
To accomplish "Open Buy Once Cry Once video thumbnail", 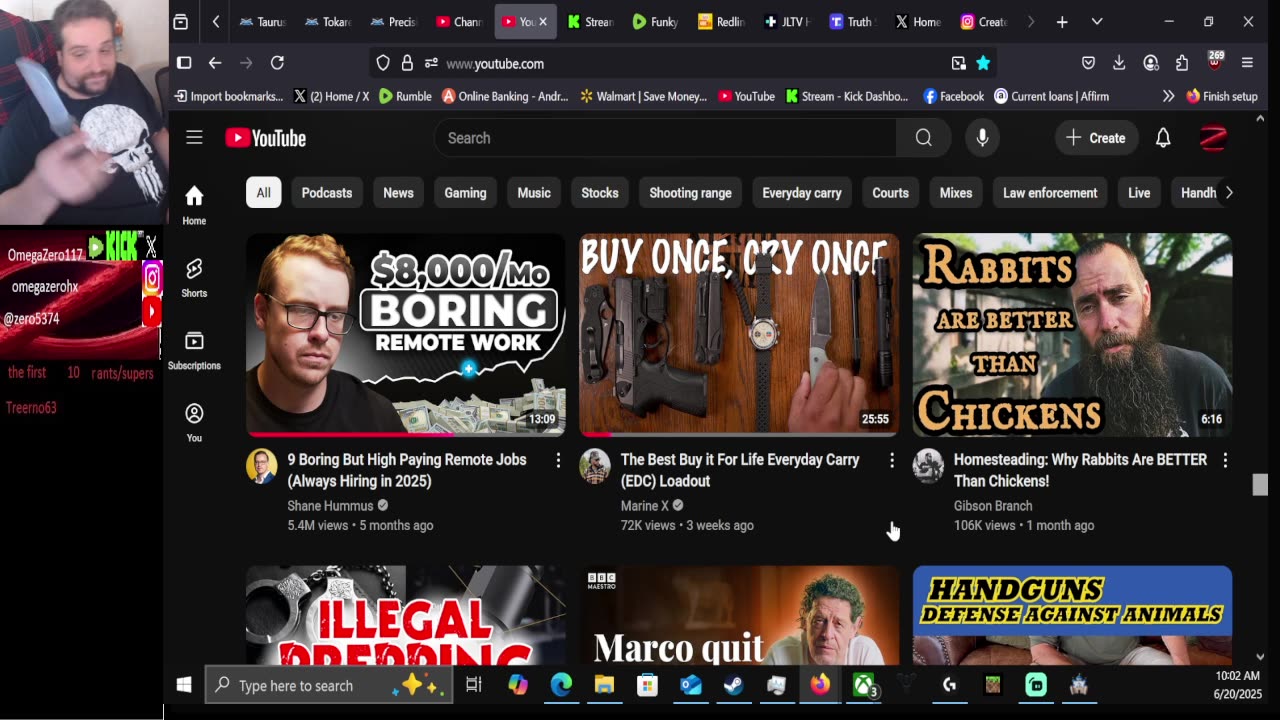I will pyautogui.click(x=739, y=335).
